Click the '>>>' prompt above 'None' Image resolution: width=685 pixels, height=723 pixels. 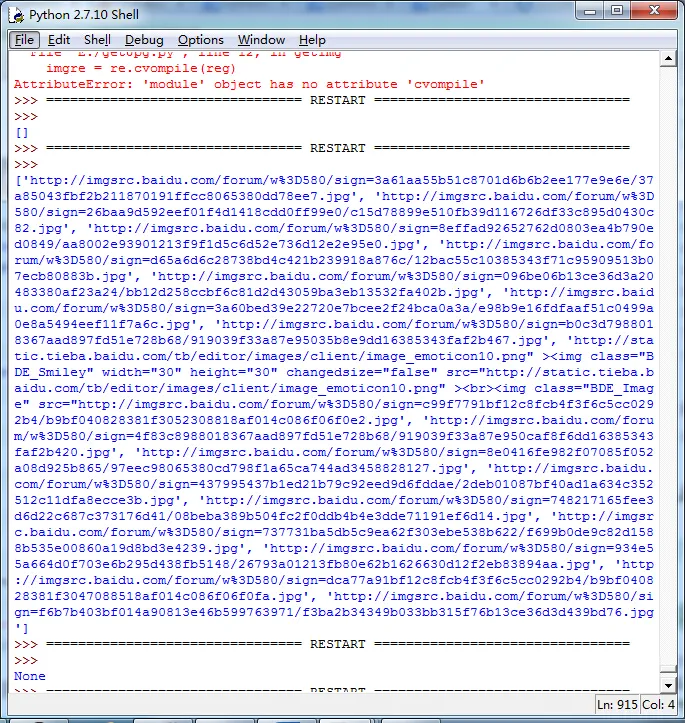point(26,660)
